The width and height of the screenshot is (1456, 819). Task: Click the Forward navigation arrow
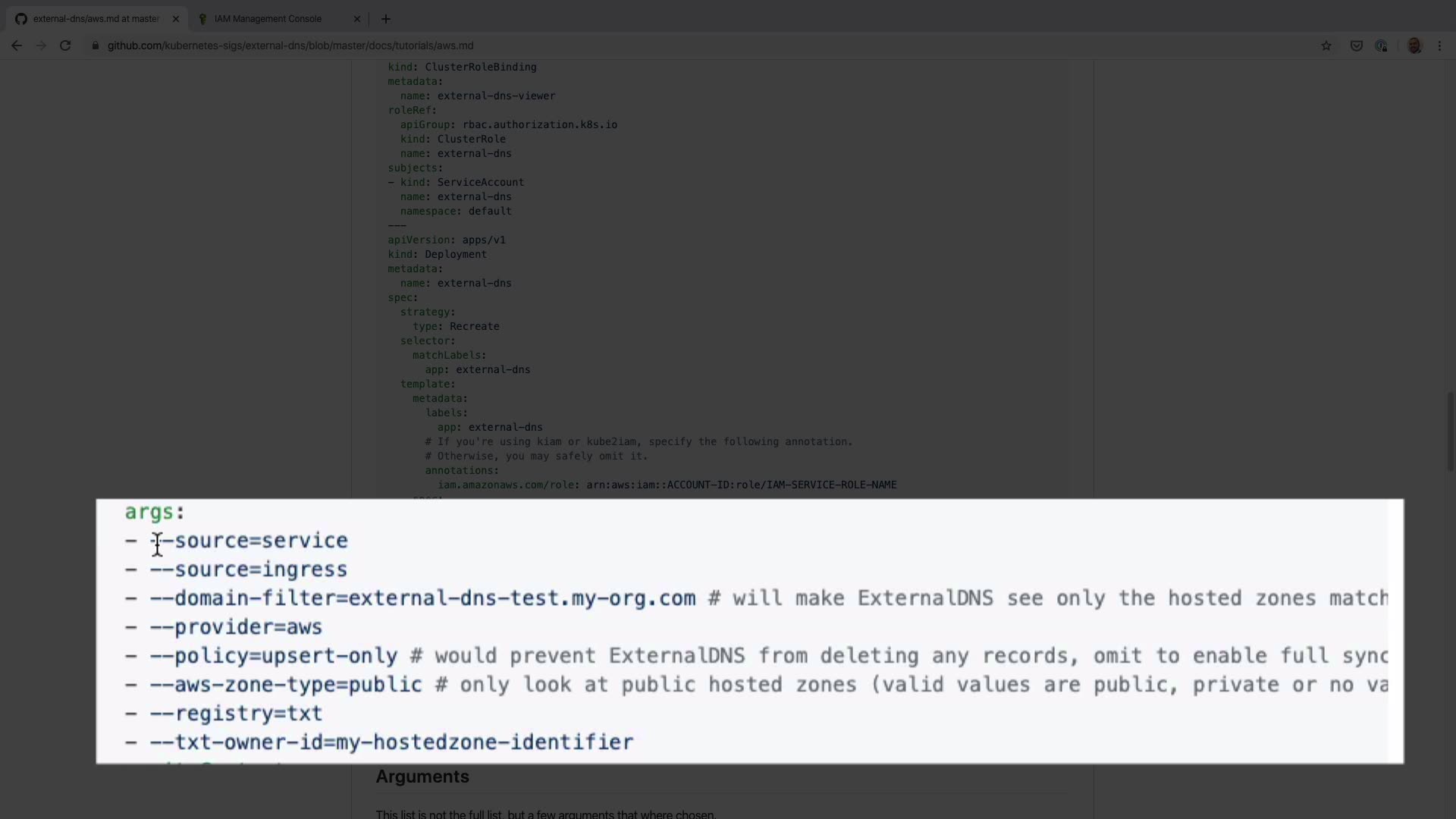point(41,45)
